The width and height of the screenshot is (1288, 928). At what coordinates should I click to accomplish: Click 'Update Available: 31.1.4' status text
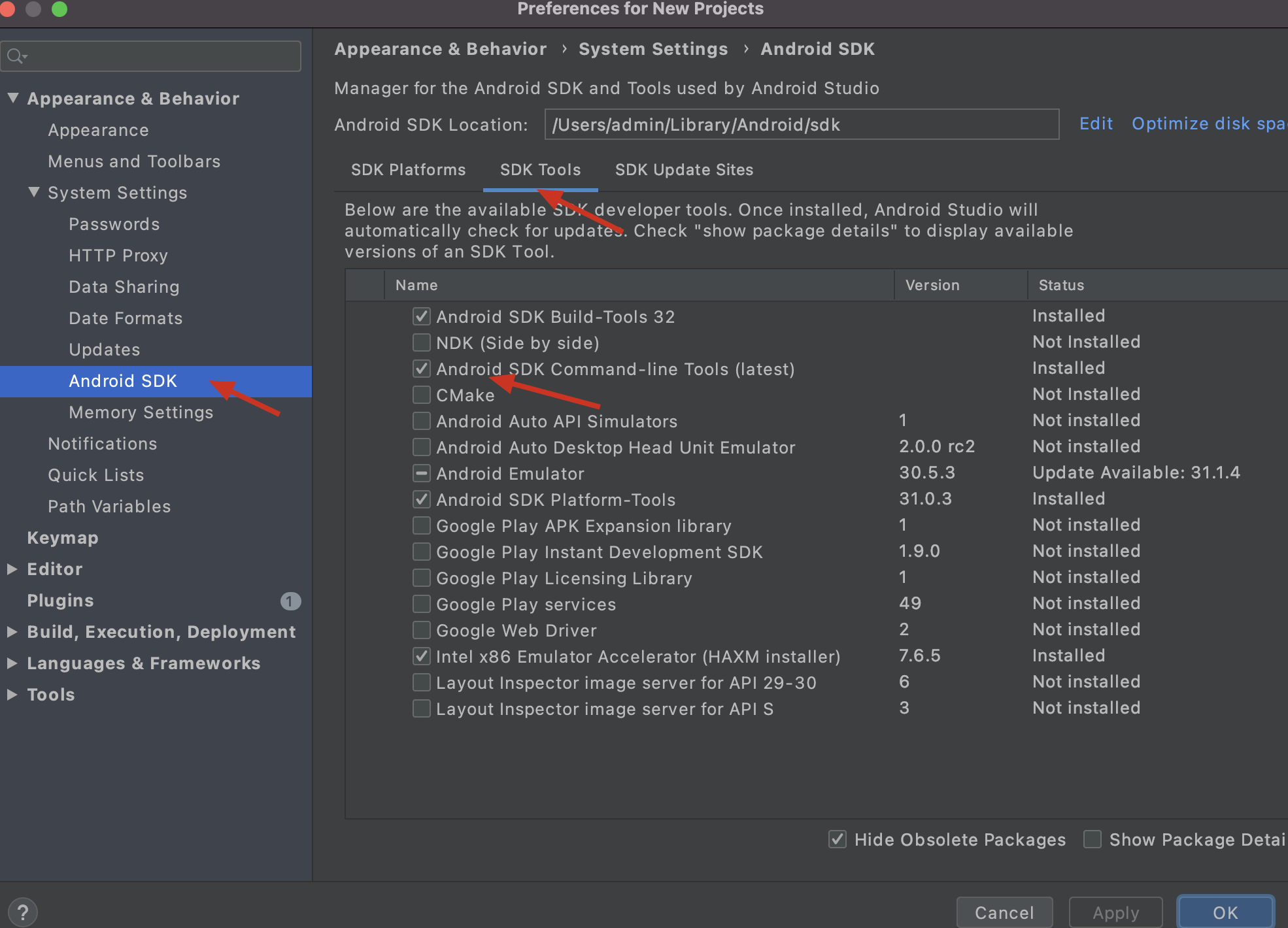click(x=1136, y=472)
